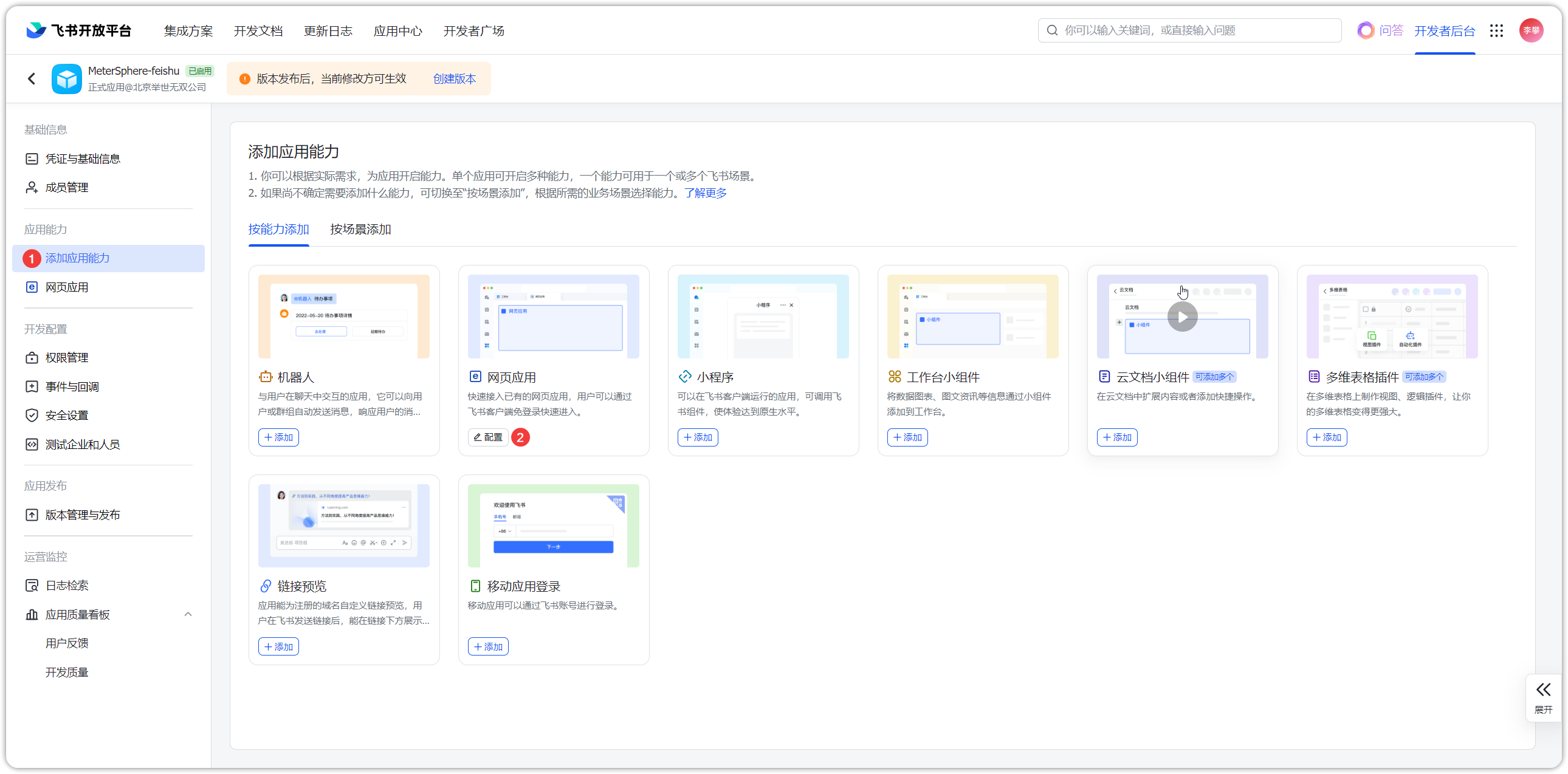Select the 按能力添加 tab

click(x=279, y=230)
